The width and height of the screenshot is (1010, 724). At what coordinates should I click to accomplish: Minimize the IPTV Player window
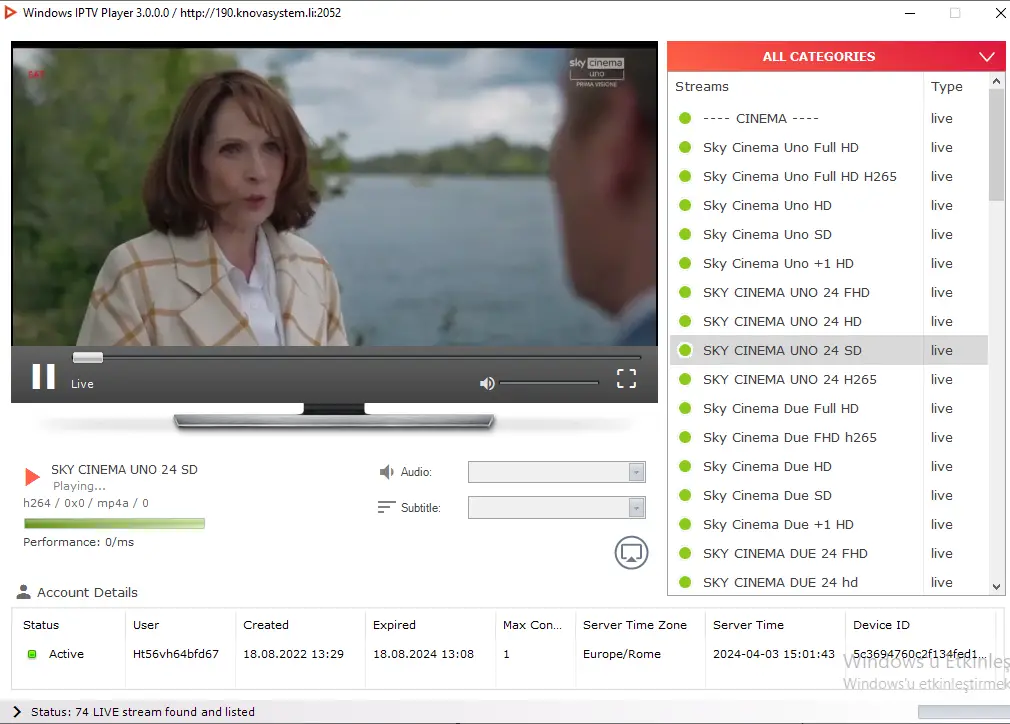pyautogui.click(x=910, y=13)
